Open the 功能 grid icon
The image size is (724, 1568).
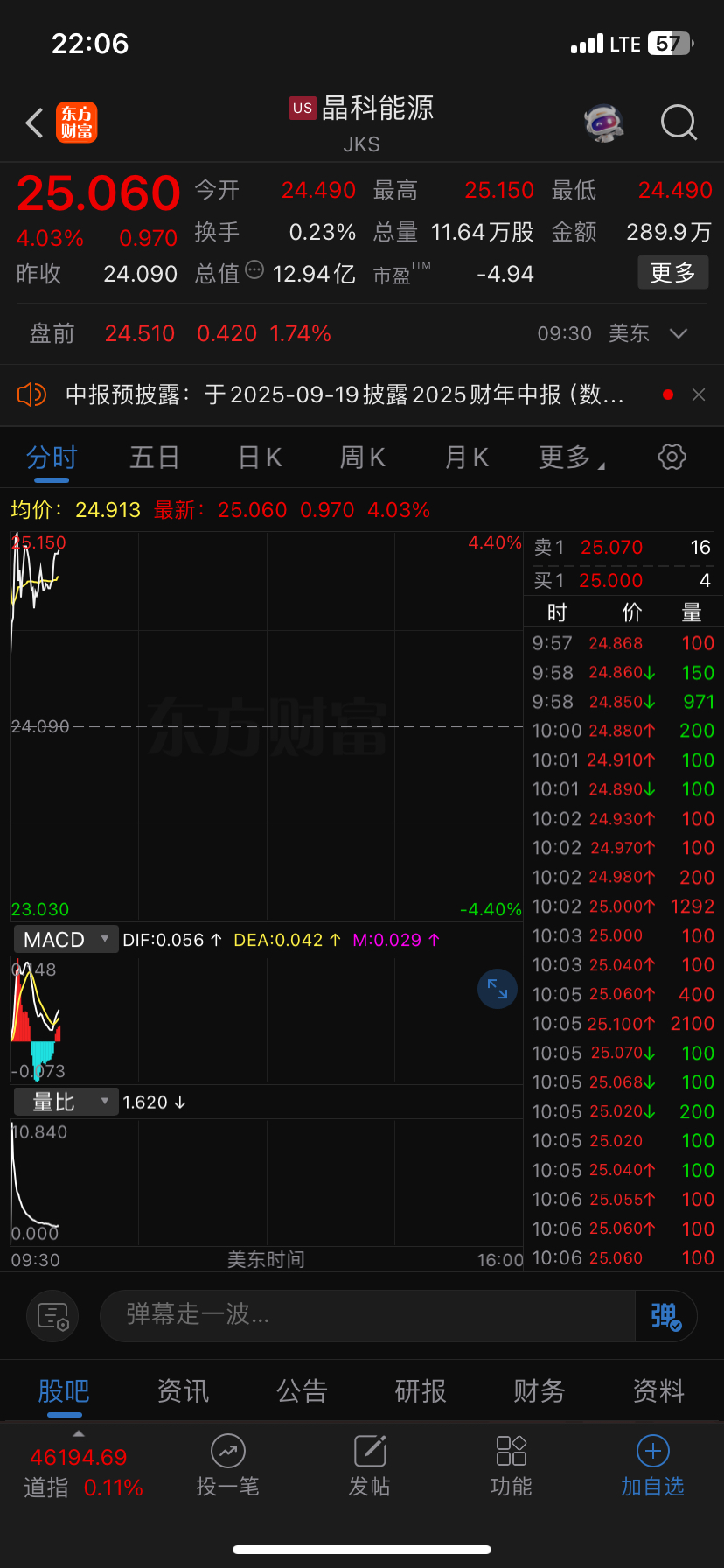point(512,1451)
